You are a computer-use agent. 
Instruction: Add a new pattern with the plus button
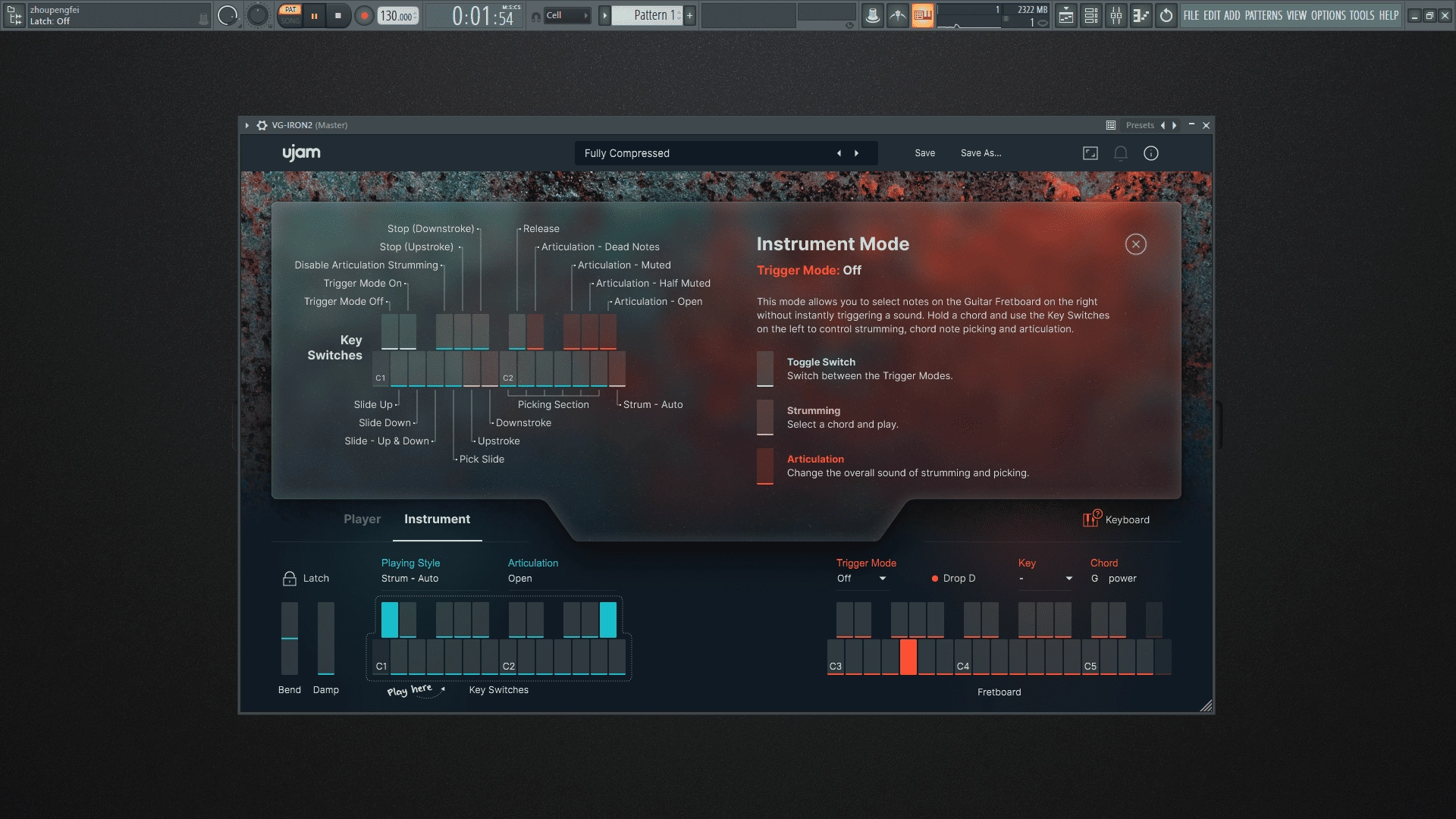(x=689, y=15)
